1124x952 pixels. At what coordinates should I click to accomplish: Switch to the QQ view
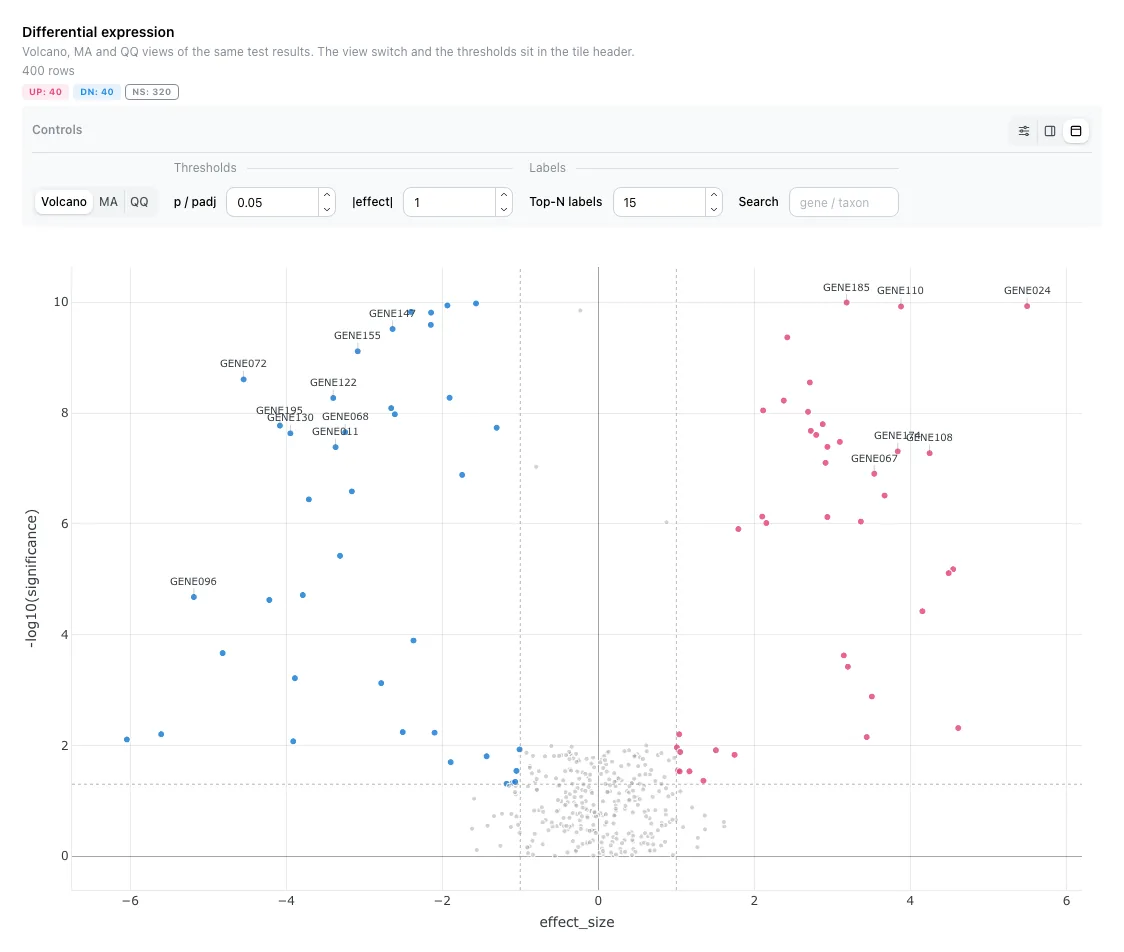click(x=139, y=201)
